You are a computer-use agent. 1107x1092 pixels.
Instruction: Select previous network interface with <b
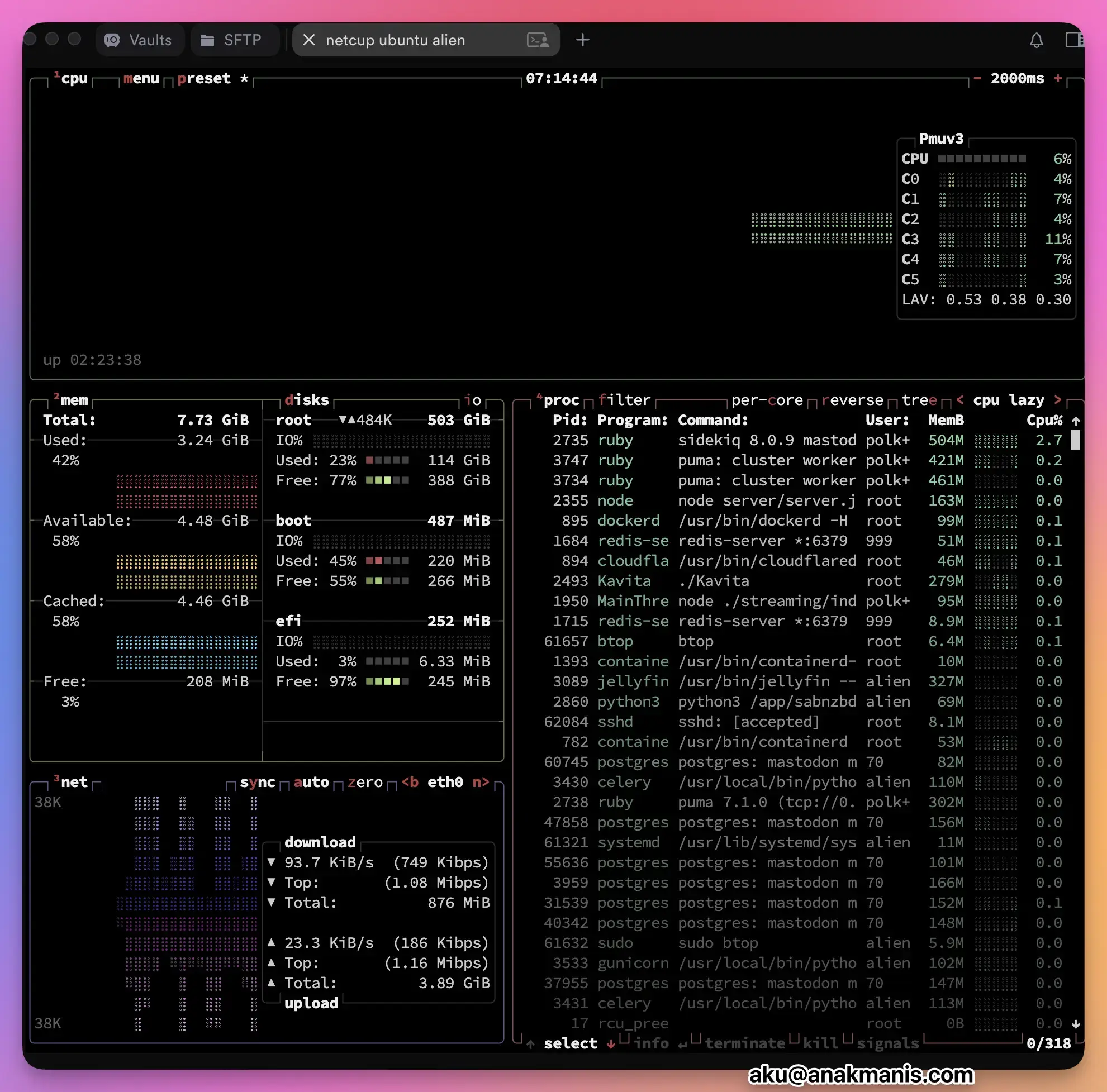coord(410,782)
